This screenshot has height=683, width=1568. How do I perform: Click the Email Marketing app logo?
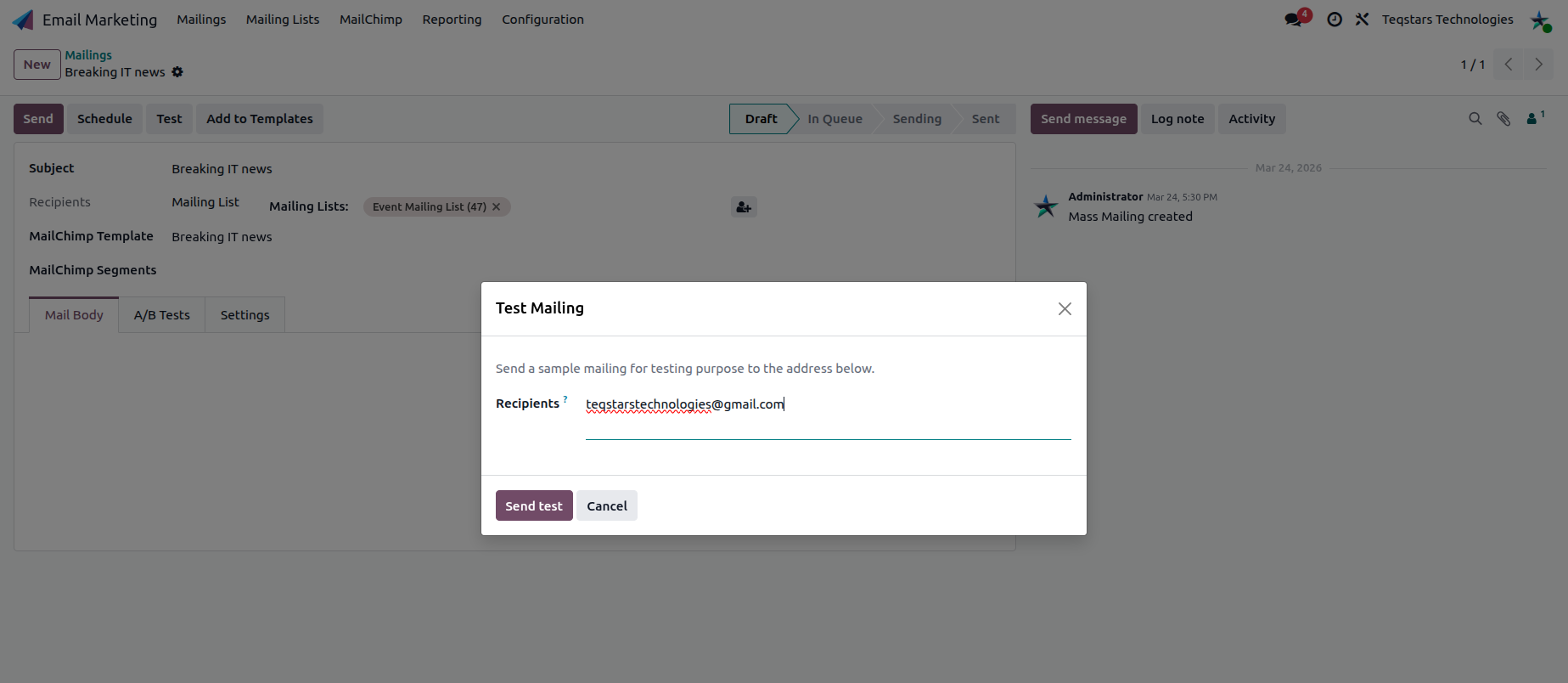[24, 20]
